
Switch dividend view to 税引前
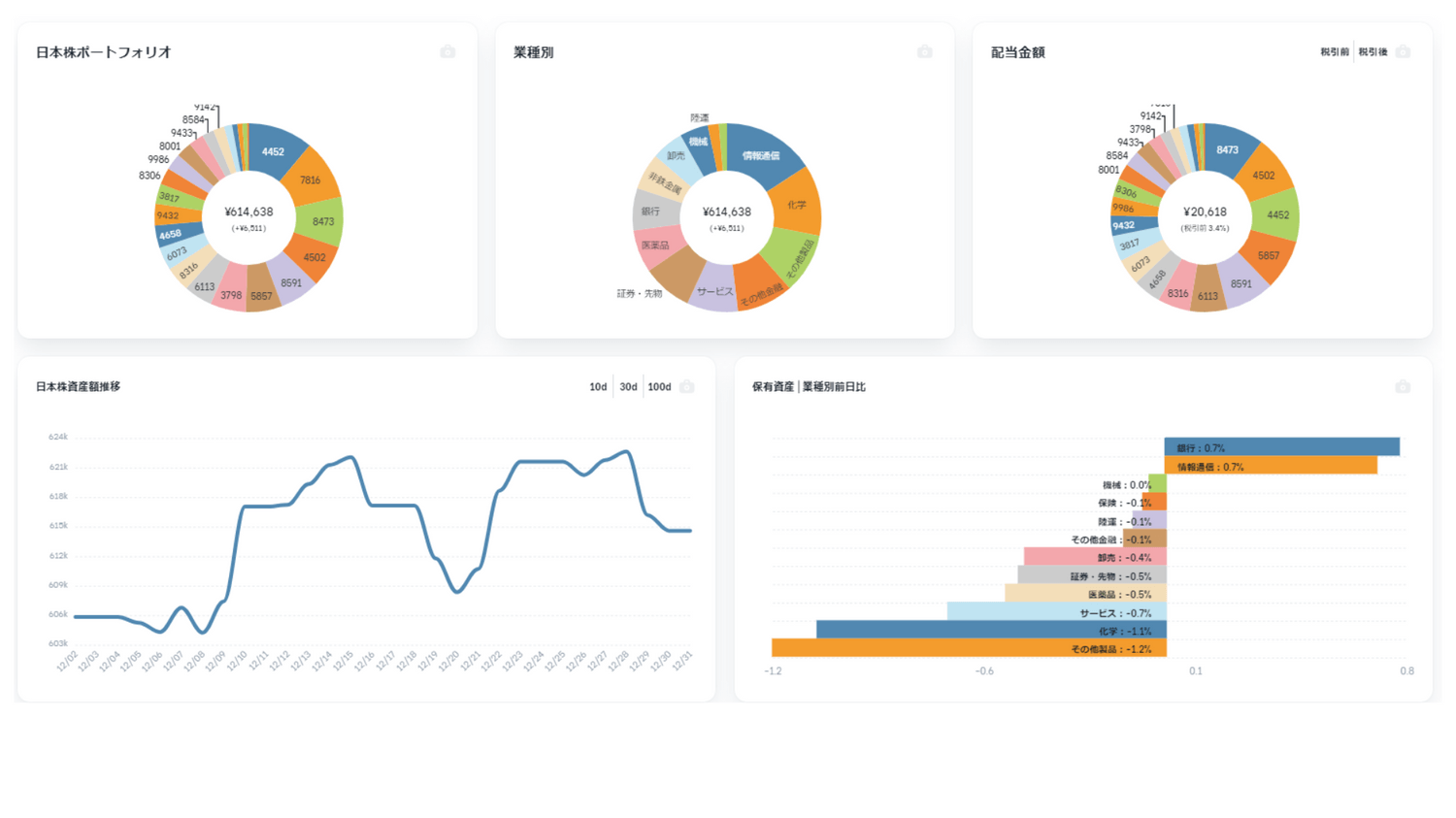click(x=1335, y=51)
